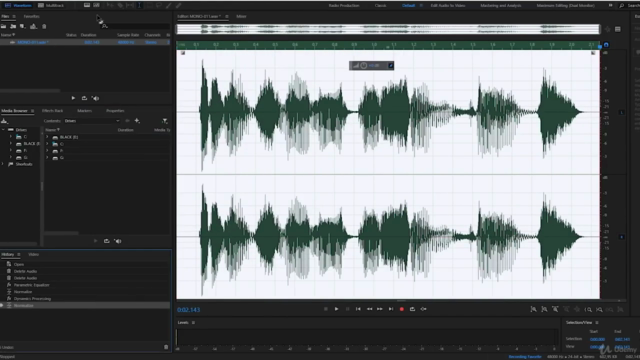The height and width of the screenshot is (360, 640).
Task: Click Play button in transport
Action: [336, 309]
